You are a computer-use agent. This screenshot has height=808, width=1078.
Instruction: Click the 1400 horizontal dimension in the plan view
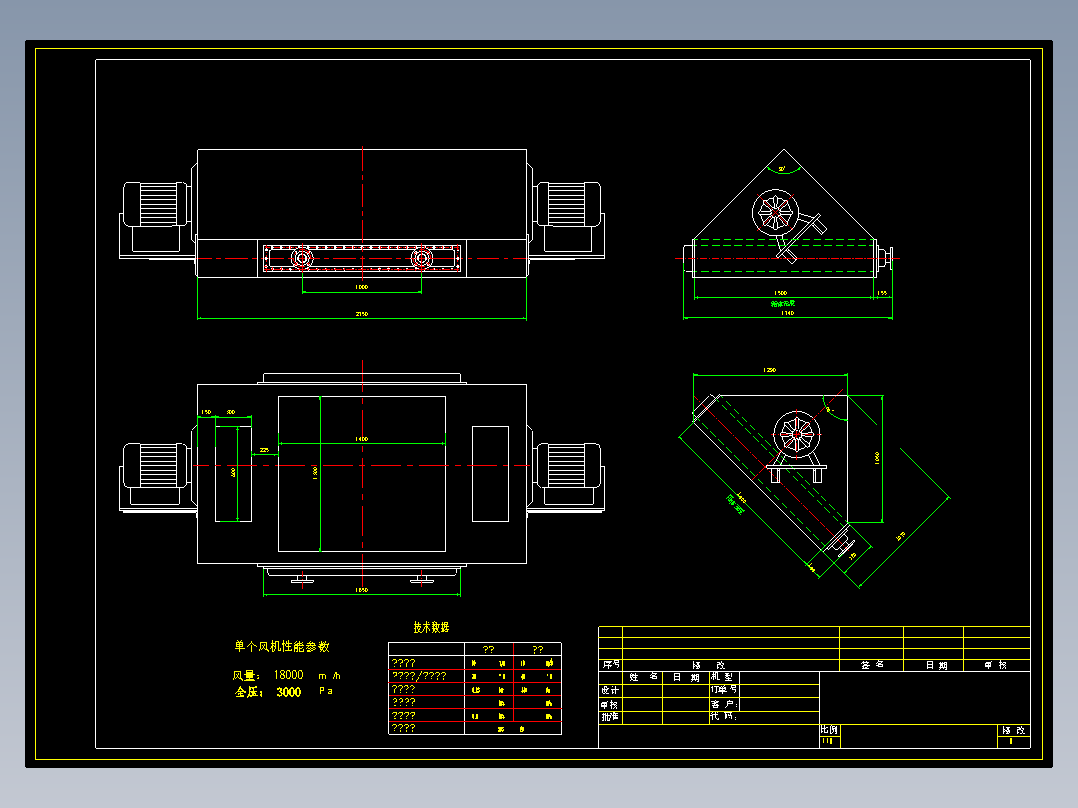pyautogui.click(x=362, y=439)
